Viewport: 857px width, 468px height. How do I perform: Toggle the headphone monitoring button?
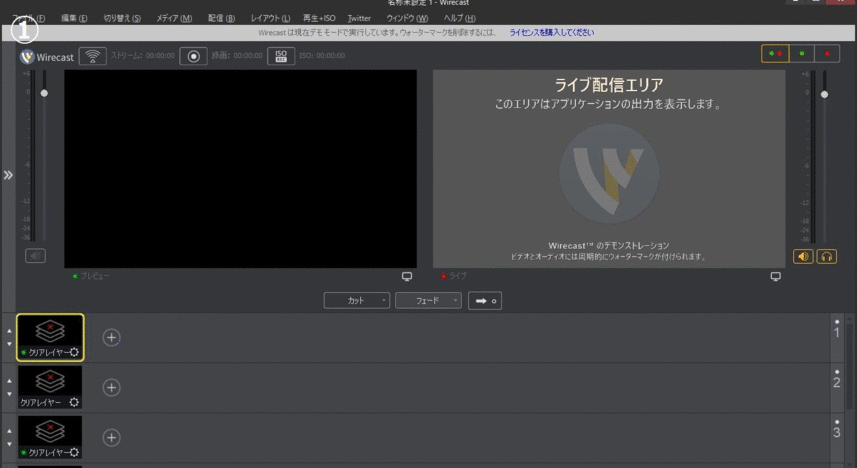click(826, 256)
